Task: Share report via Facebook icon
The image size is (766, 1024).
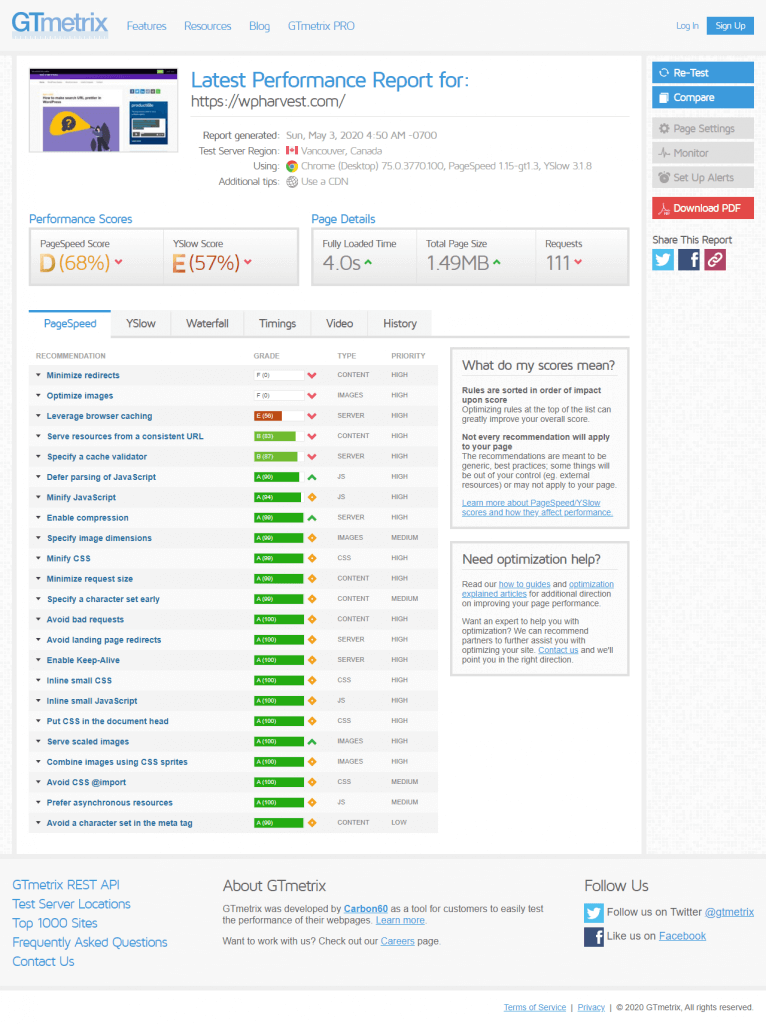Action: pyautogui.click(x=689, y=260)
